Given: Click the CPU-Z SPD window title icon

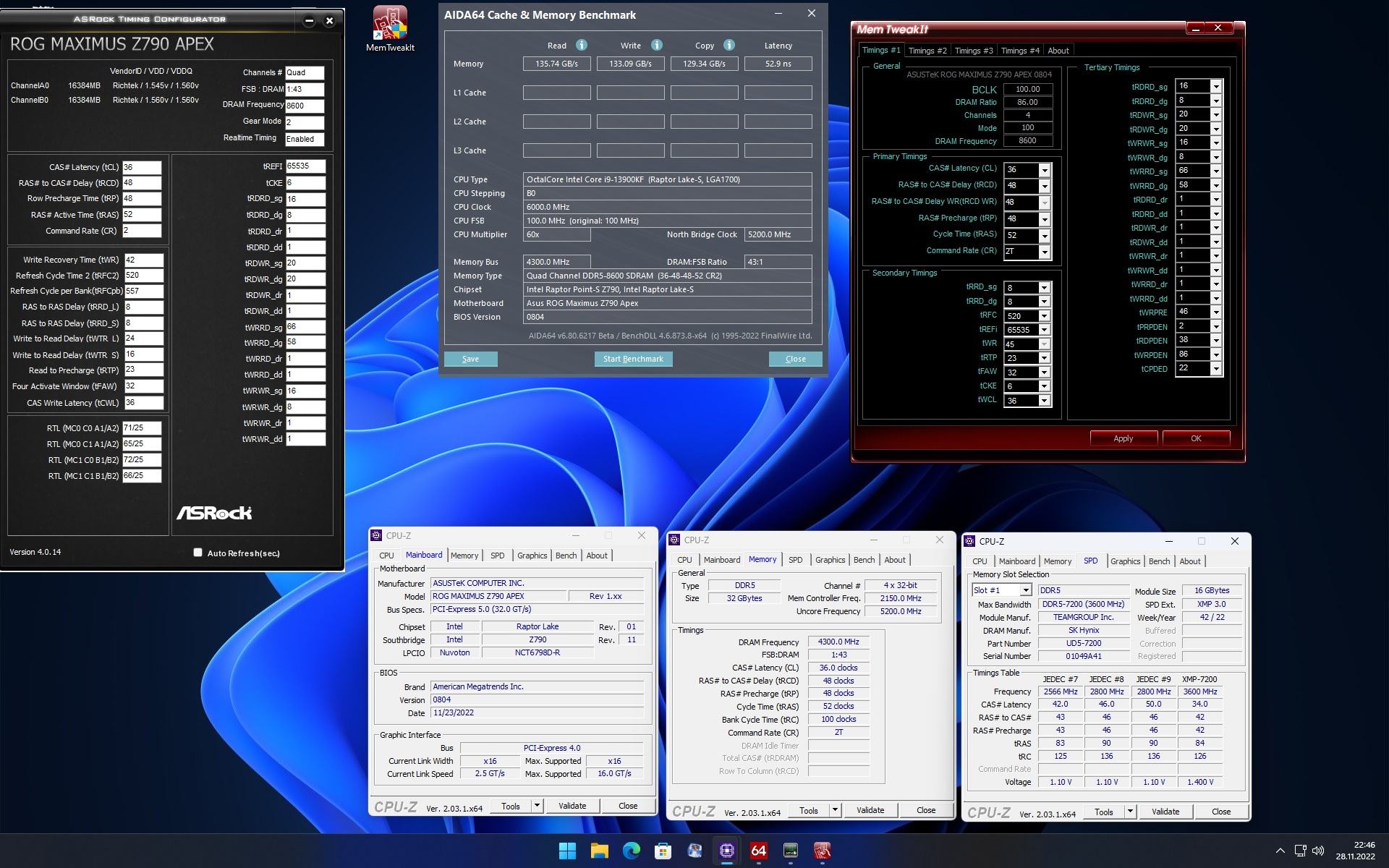Looking at the screenshot, I should 969,541.
